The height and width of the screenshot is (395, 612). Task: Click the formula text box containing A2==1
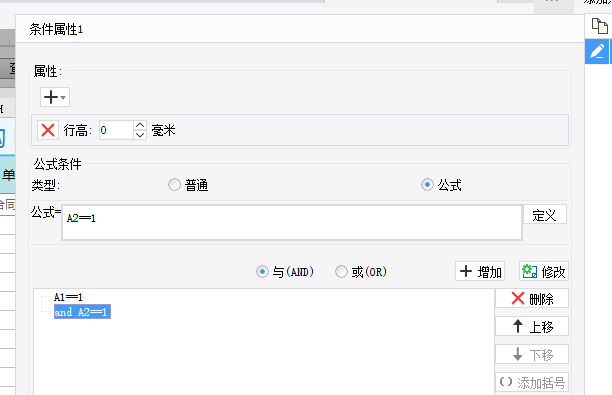click(x=292, y=222)
